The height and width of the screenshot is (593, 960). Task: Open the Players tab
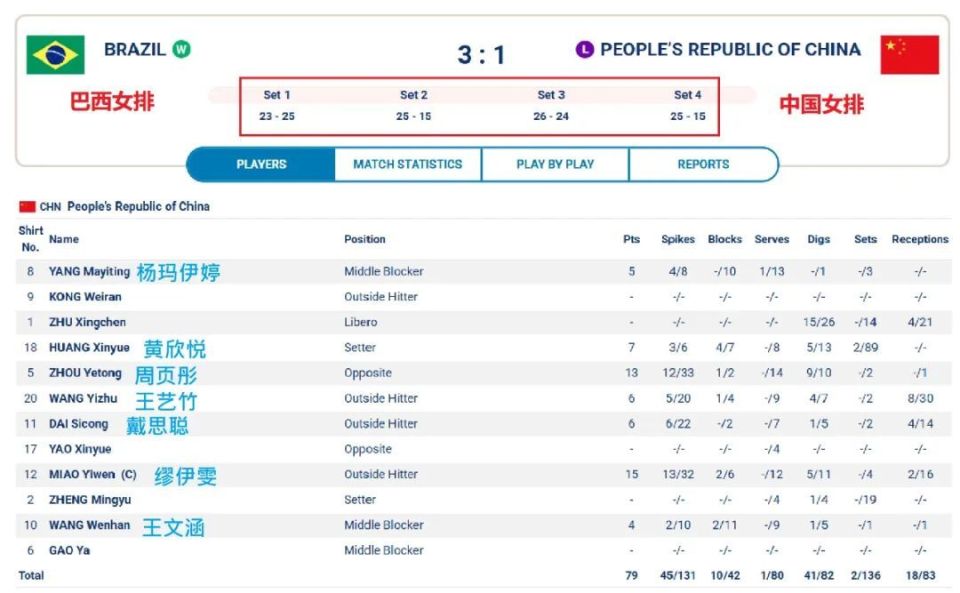click(x=261, y=164)
